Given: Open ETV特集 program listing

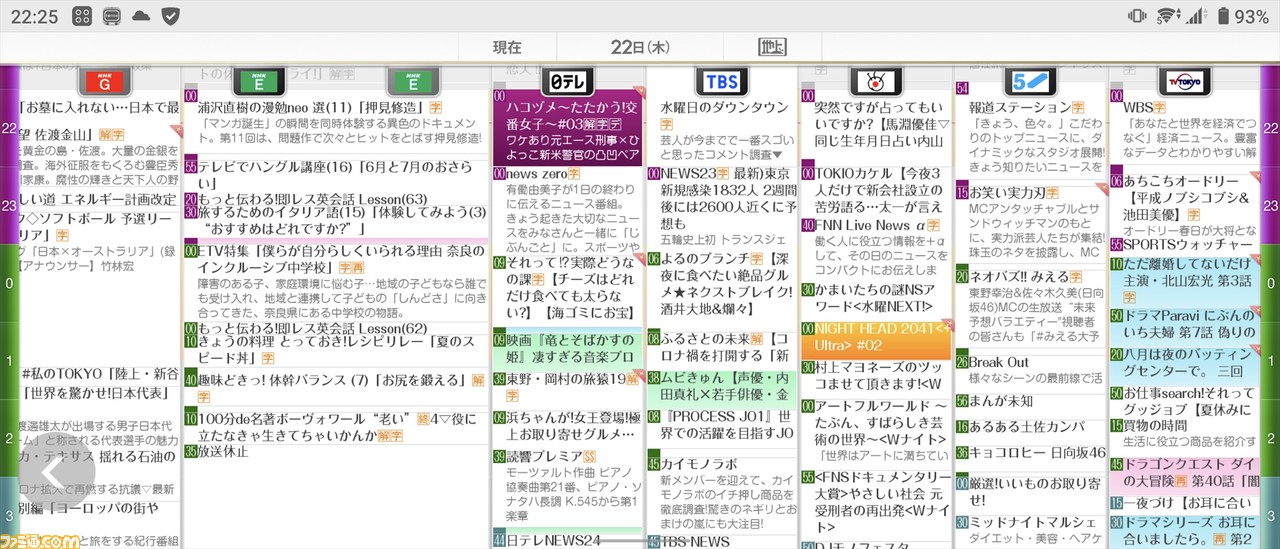Looking at the screenshot, I should pos(337,282).
